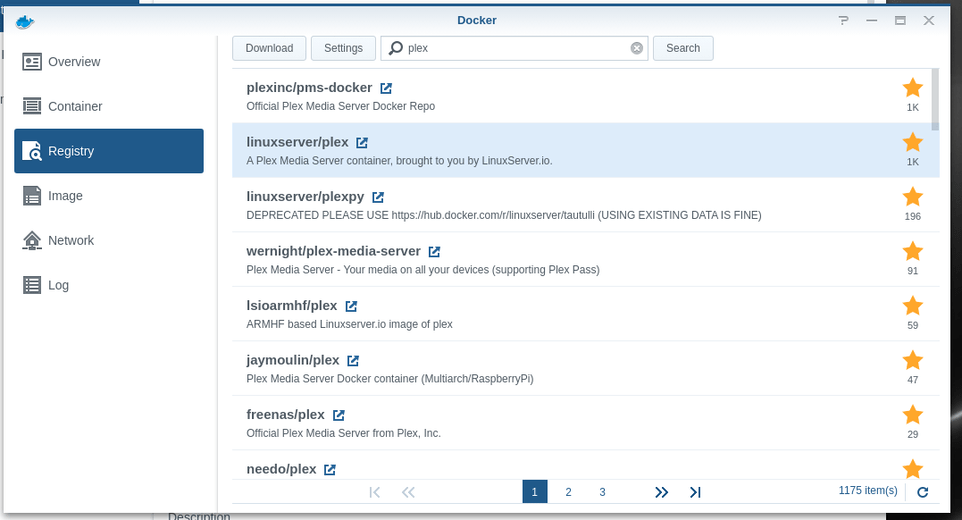Click 'ARMHF based Linuxserver.io image of plex' text
This screenshot has height=520, width=962.
tap(349, 324)
